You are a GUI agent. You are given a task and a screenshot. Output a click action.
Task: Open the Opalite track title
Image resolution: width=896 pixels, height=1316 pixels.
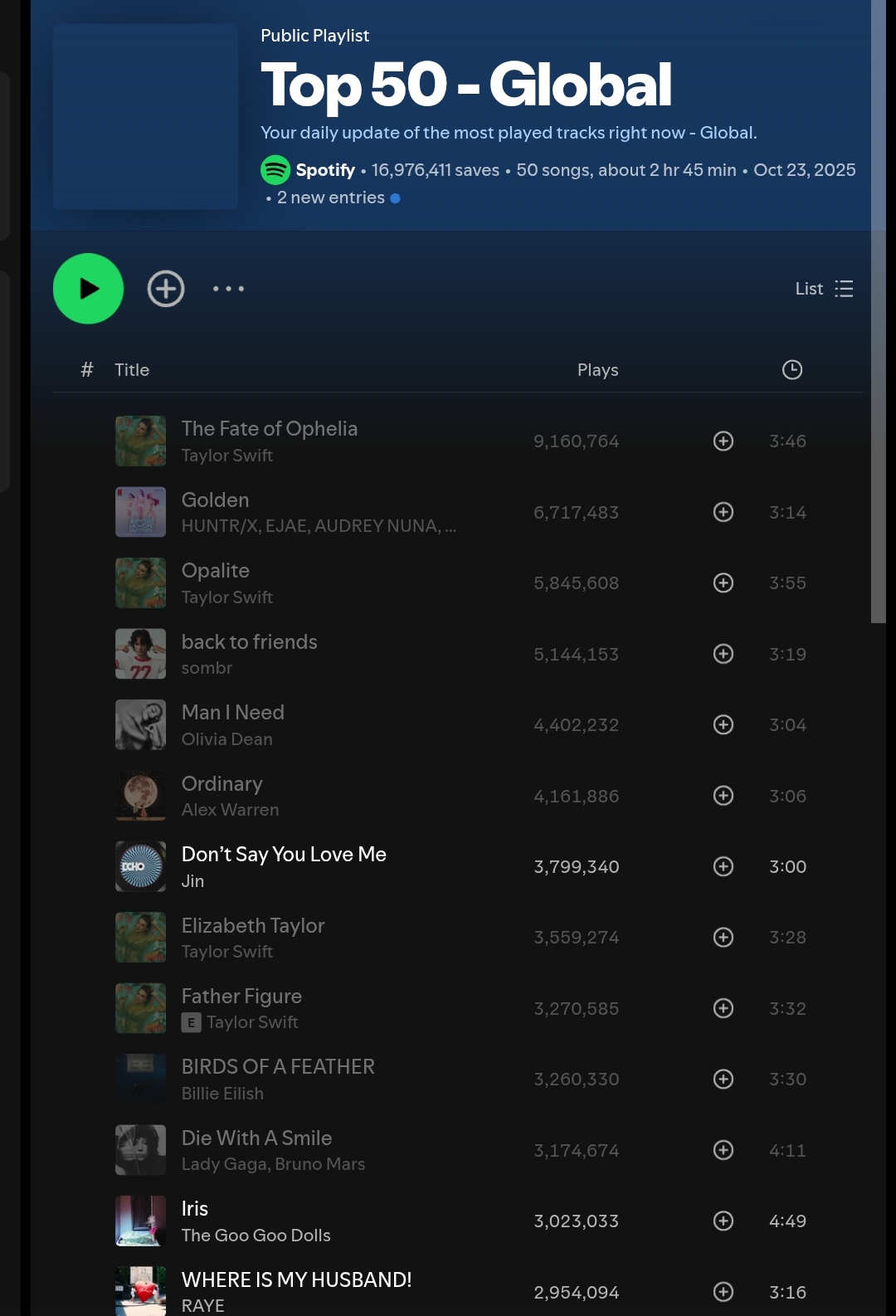coord(216,571)
